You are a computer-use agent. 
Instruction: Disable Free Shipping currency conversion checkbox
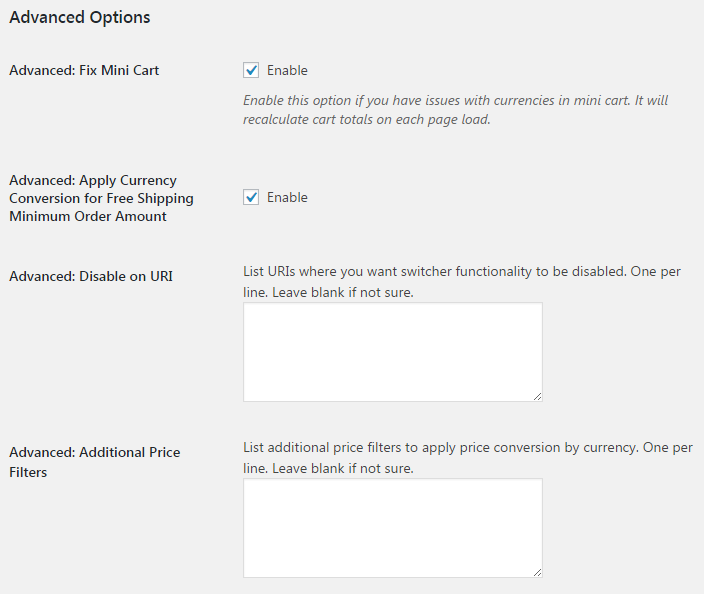(x=251, y=197)
